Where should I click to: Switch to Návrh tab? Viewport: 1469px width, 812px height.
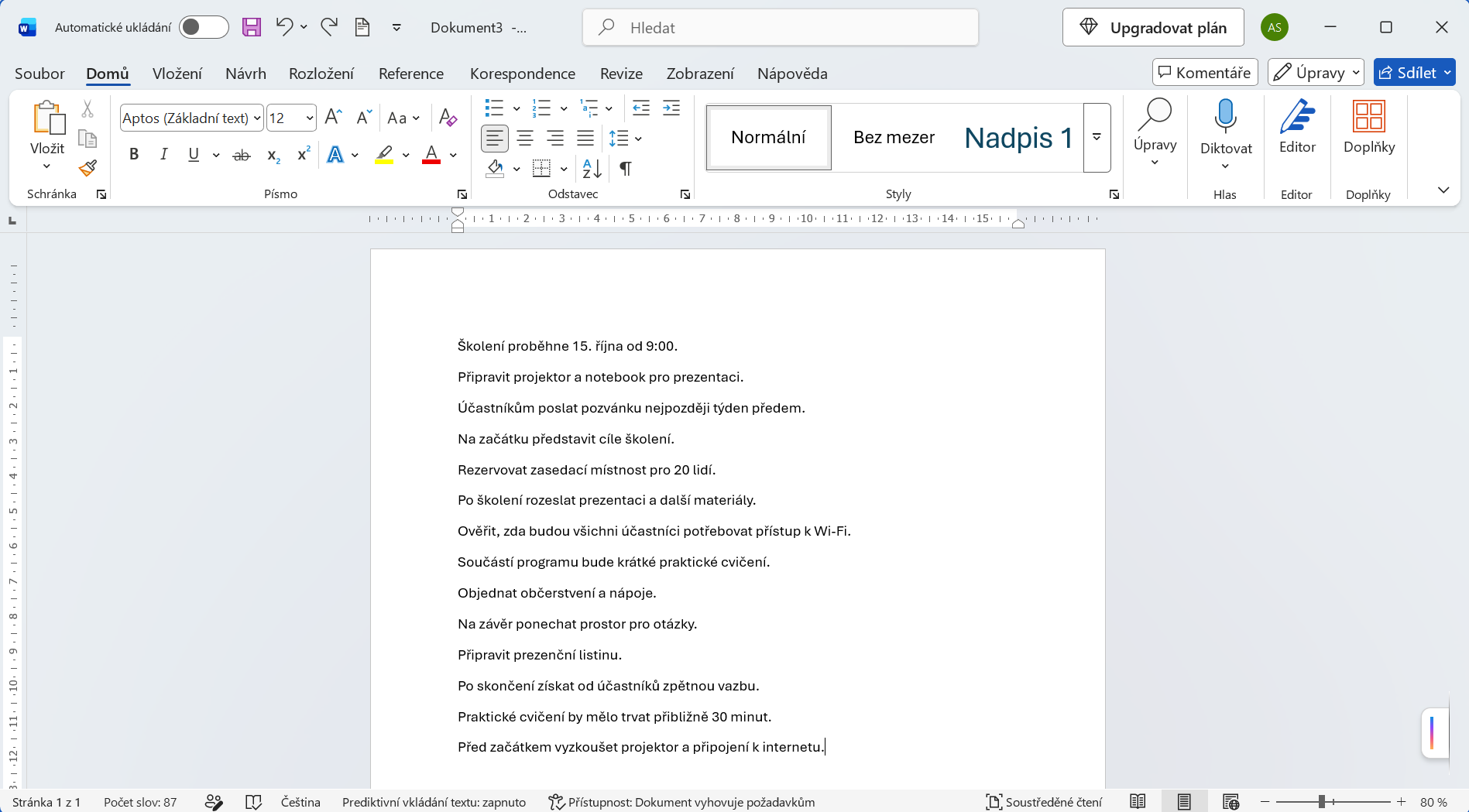(x=245, y=74)
